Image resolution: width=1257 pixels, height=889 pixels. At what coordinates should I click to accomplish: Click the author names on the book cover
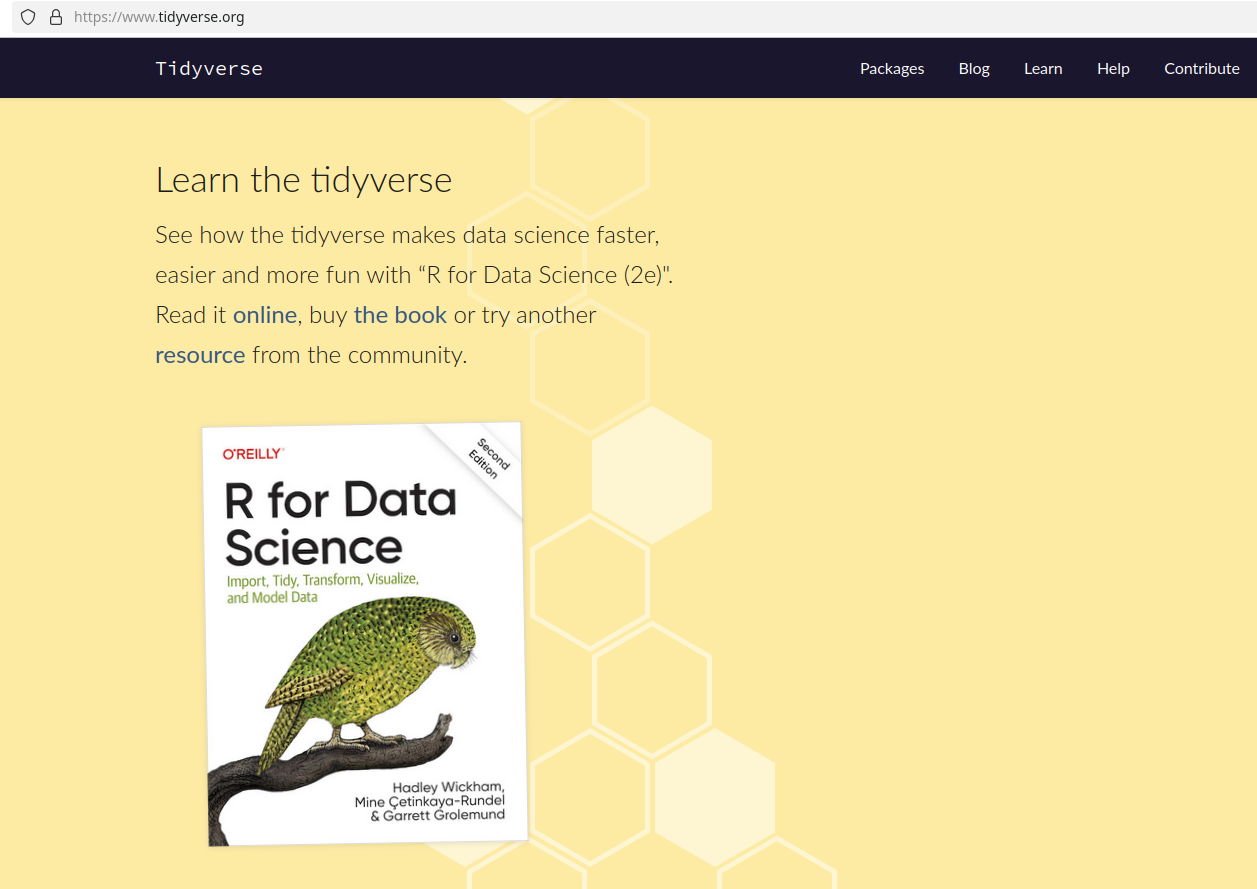click(430, 801)
